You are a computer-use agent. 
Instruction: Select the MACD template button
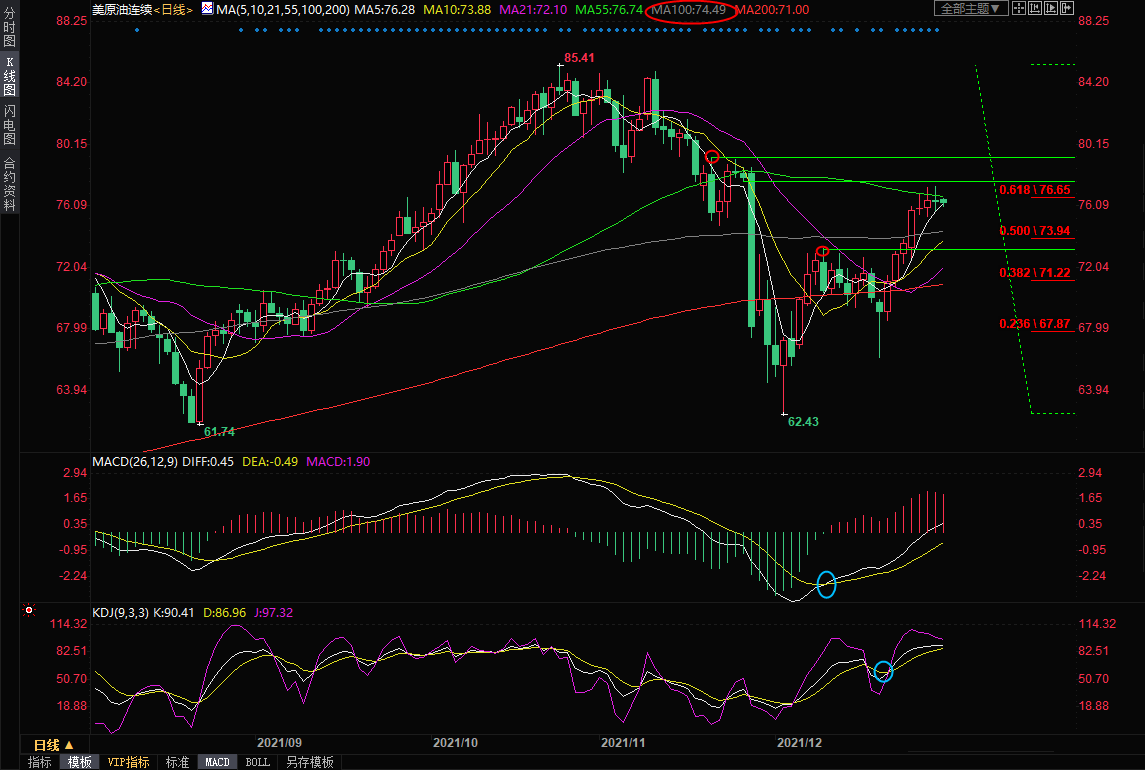[217, 762]
